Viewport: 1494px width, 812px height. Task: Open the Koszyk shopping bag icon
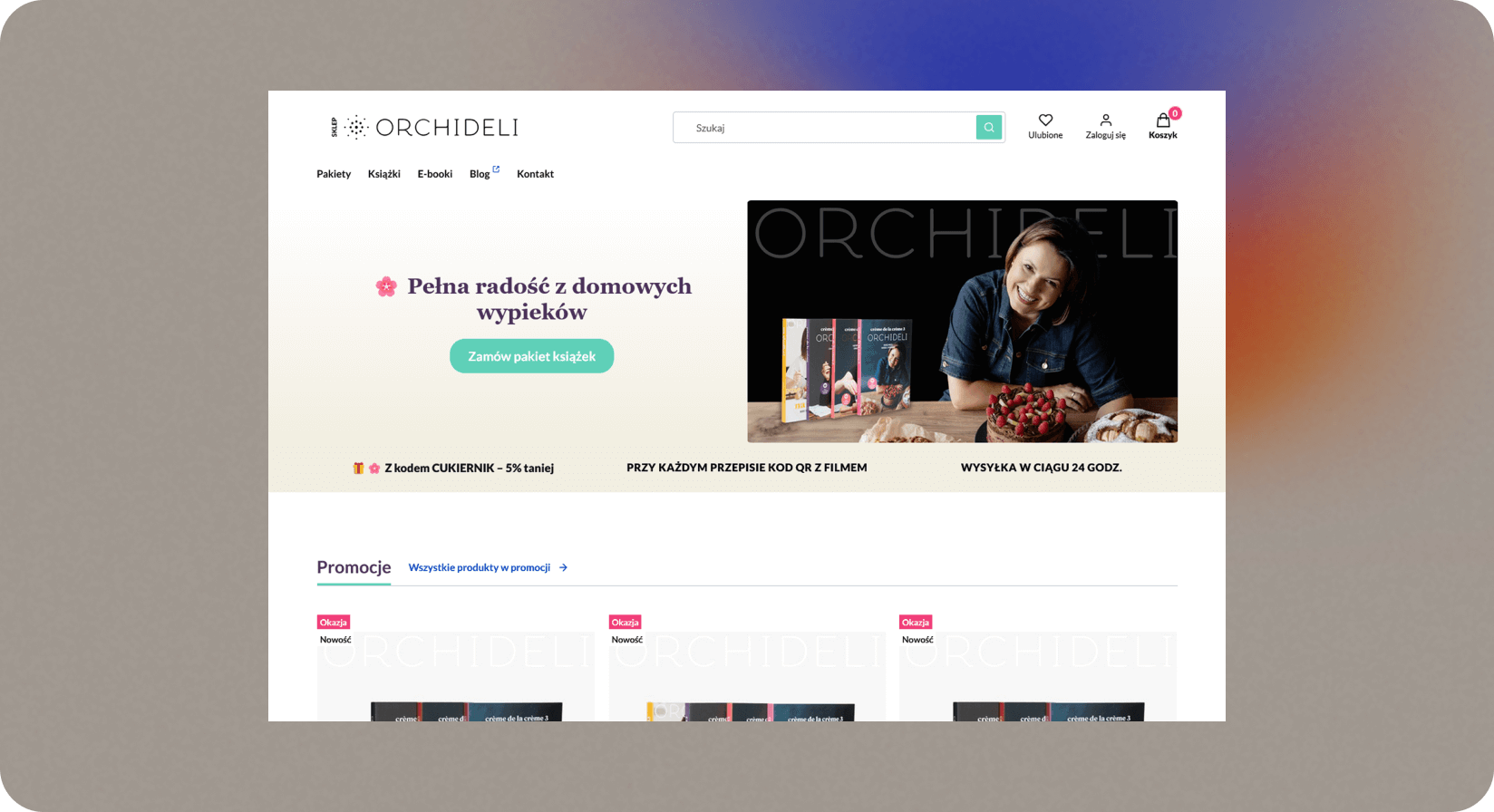1163,120
